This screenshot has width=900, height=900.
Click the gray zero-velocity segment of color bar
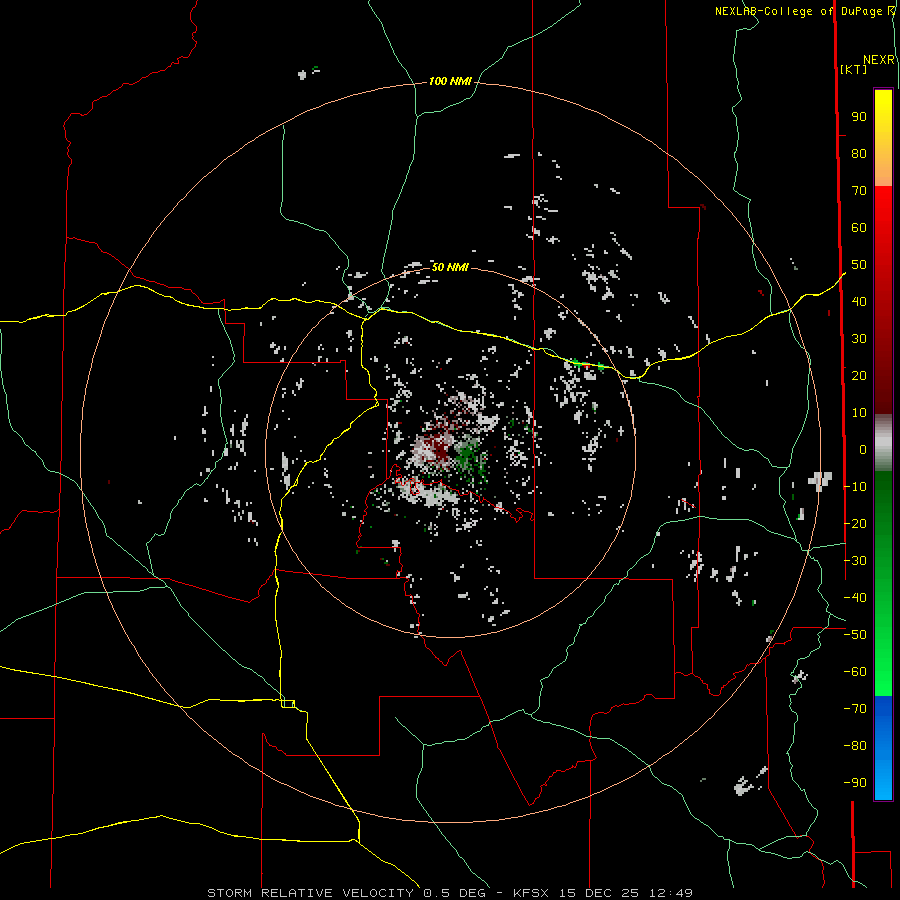[883, 443]
